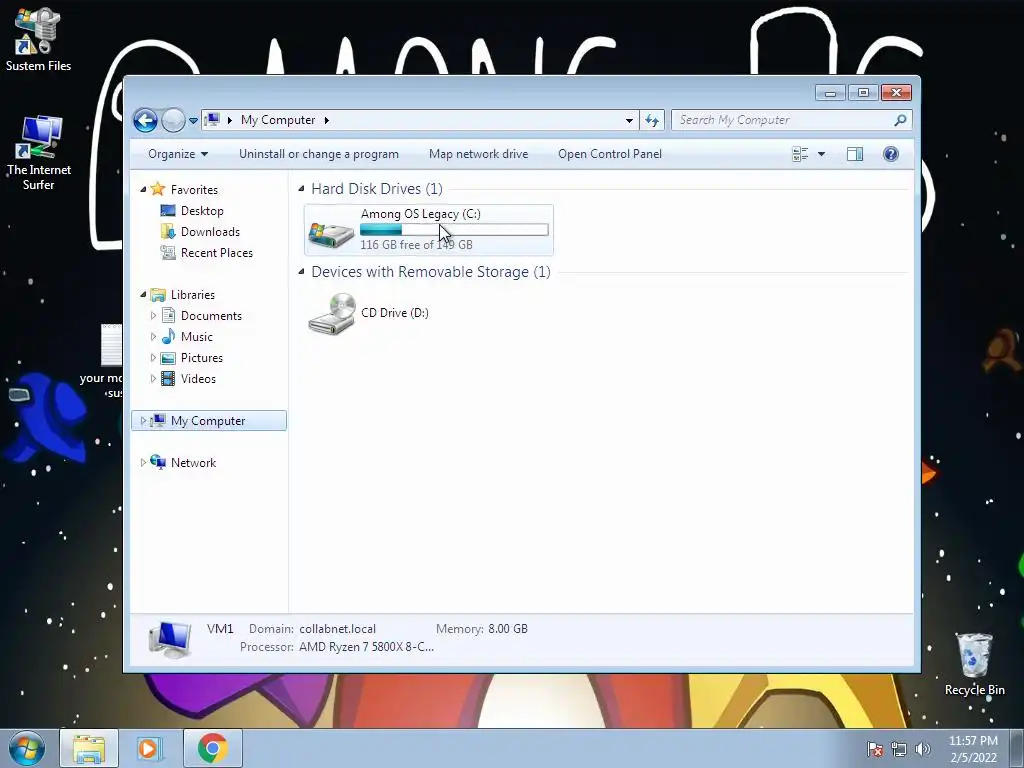Image resolution: width=1024 pixels, height=768 pixels.
Task: Show the preview pane
Action: click(x=855, y=154)
